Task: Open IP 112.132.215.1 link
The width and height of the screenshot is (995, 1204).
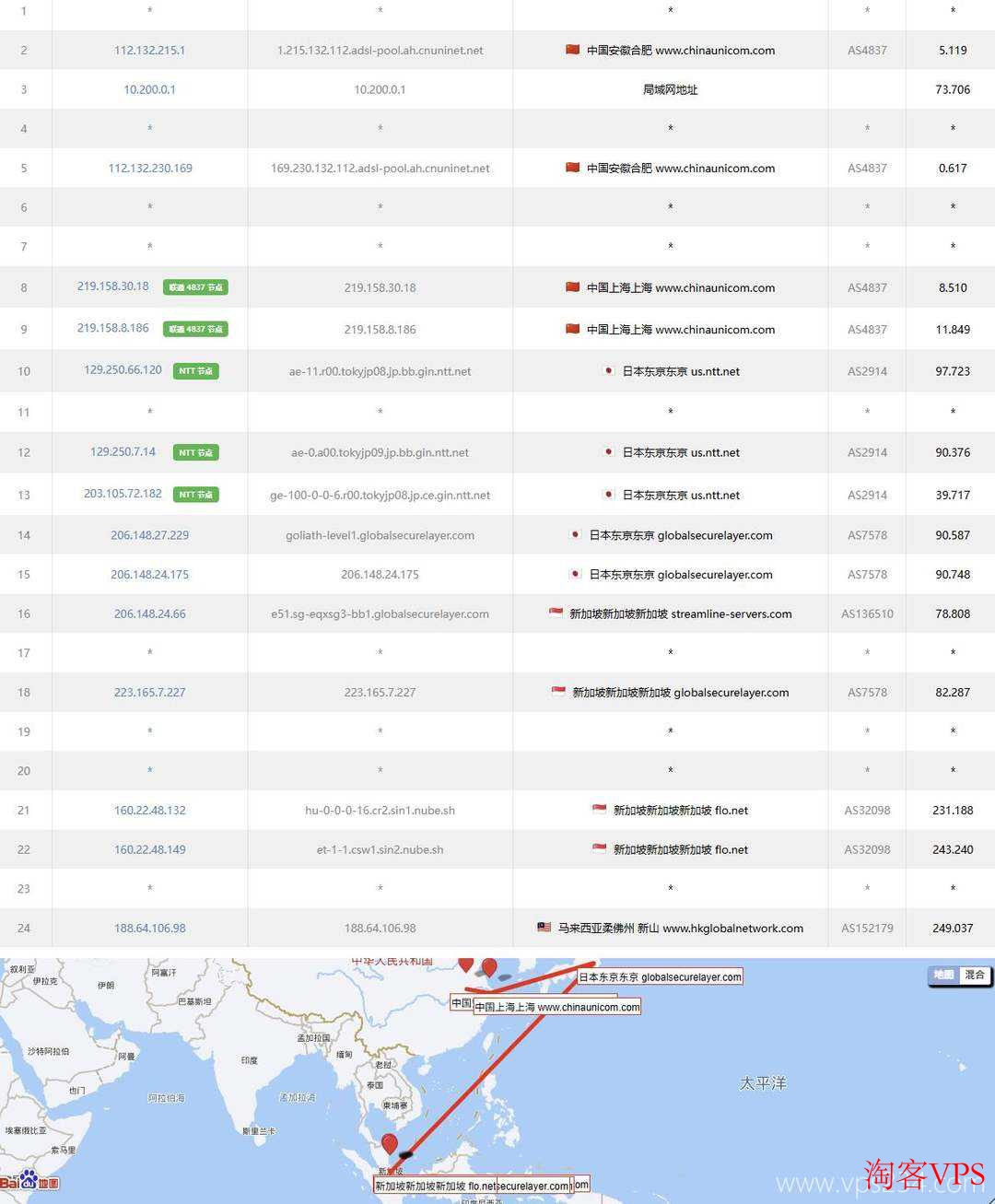Action: tap(149, 50)
